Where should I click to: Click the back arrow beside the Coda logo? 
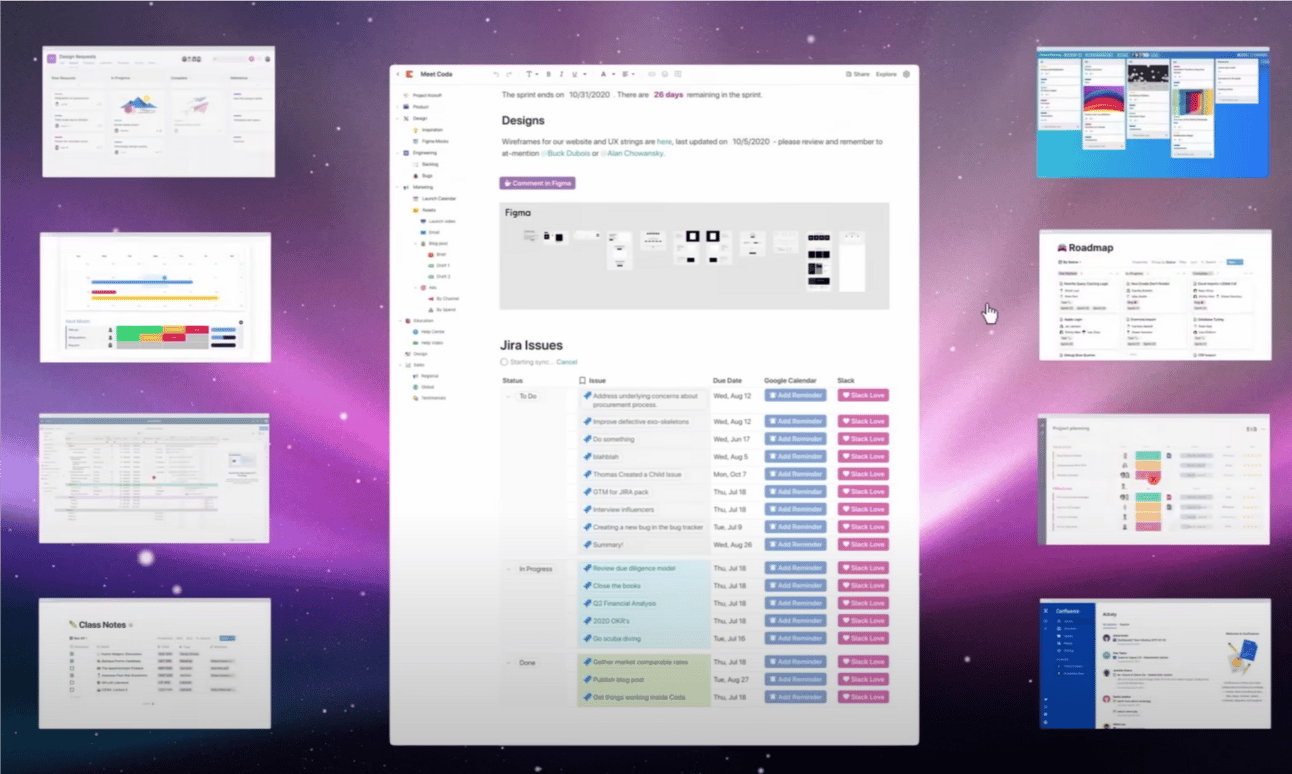click(397, 74)
